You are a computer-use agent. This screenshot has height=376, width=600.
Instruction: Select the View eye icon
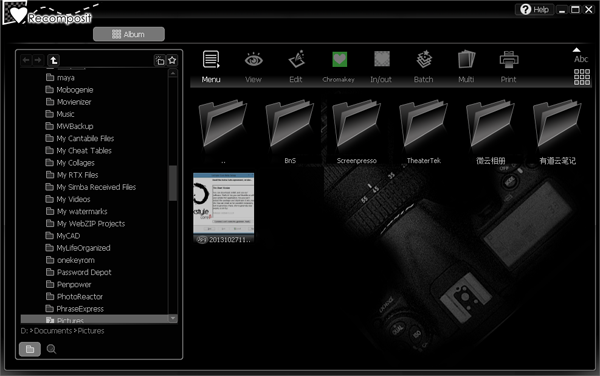[x=253, y=67]
